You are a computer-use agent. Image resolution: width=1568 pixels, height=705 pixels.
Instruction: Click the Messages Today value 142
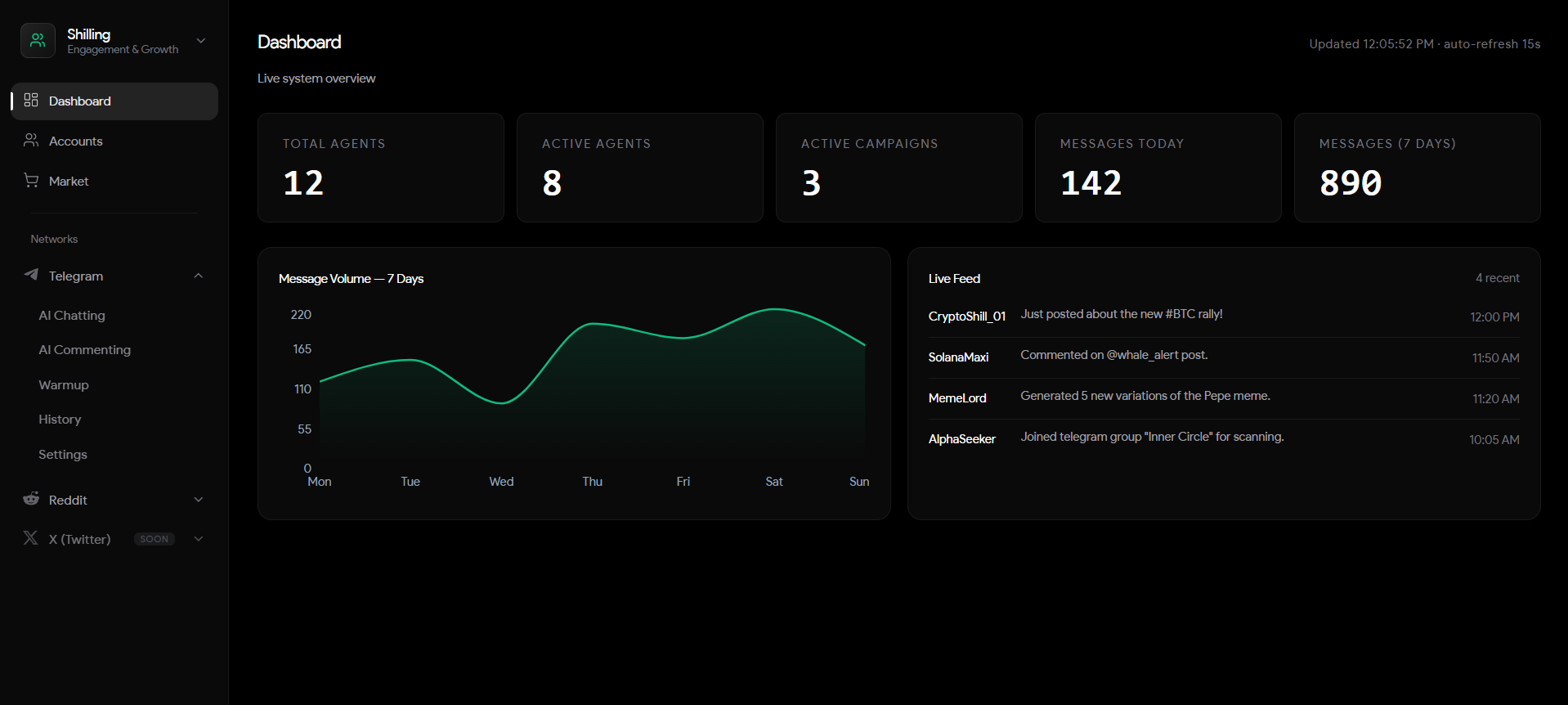(1091, 182)
